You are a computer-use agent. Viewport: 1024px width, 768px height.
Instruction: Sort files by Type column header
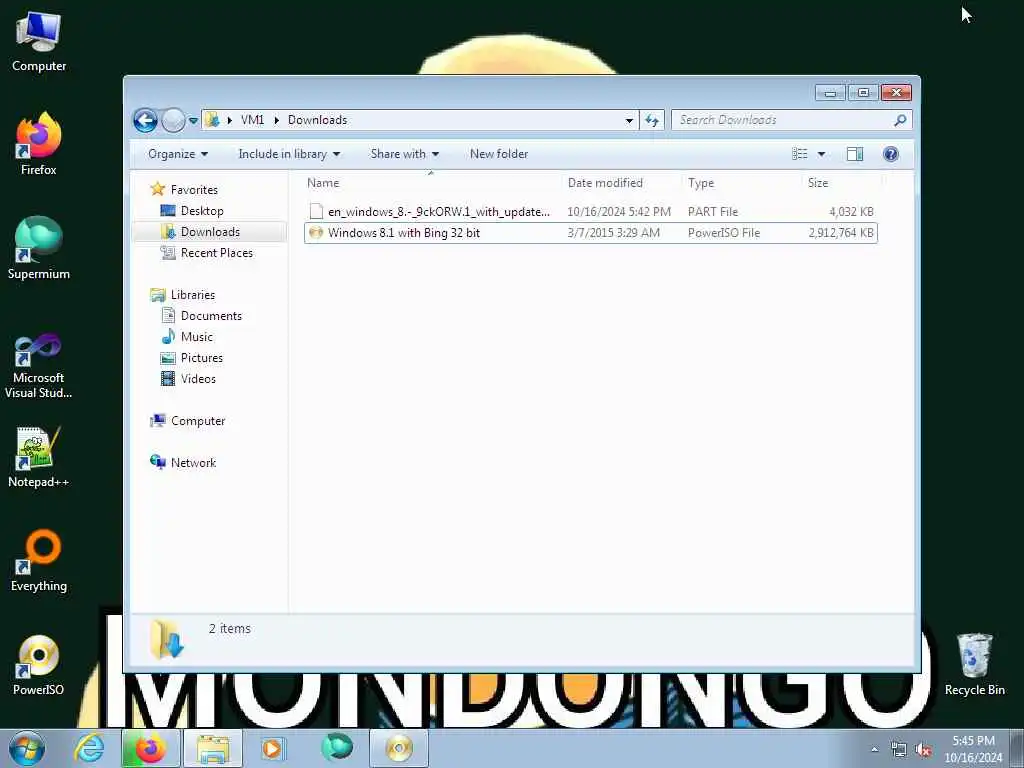[x=742, y=183]
